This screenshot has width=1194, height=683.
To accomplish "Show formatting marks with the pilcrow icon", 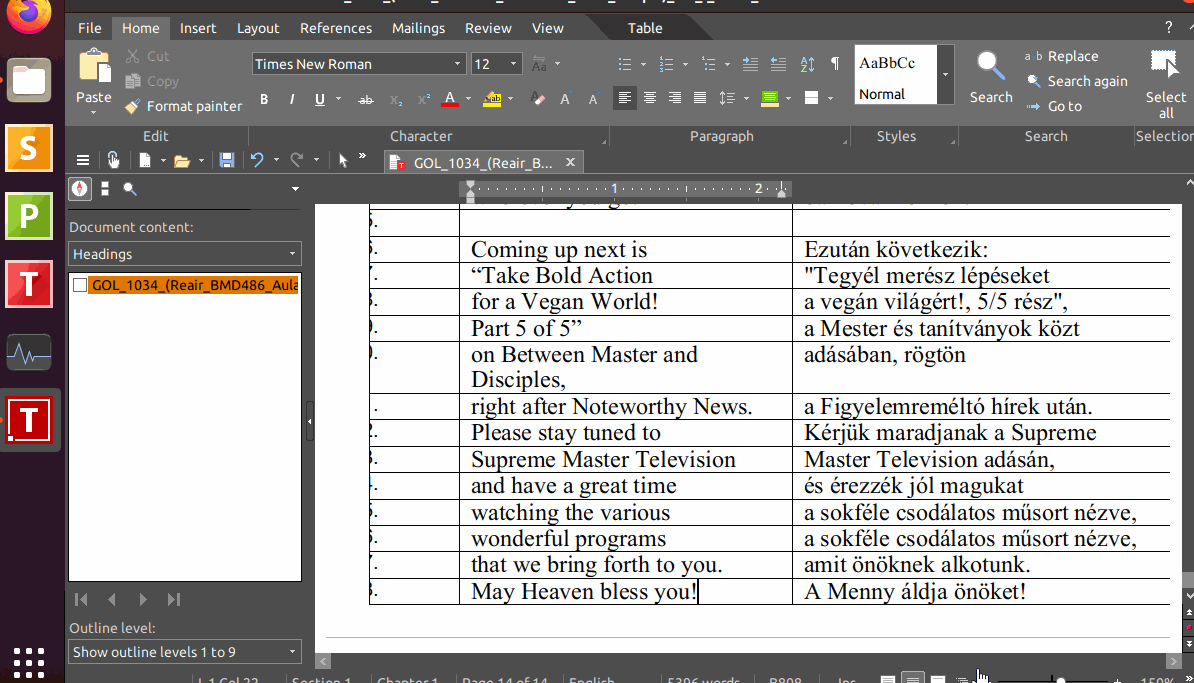I will pos(835,64).
